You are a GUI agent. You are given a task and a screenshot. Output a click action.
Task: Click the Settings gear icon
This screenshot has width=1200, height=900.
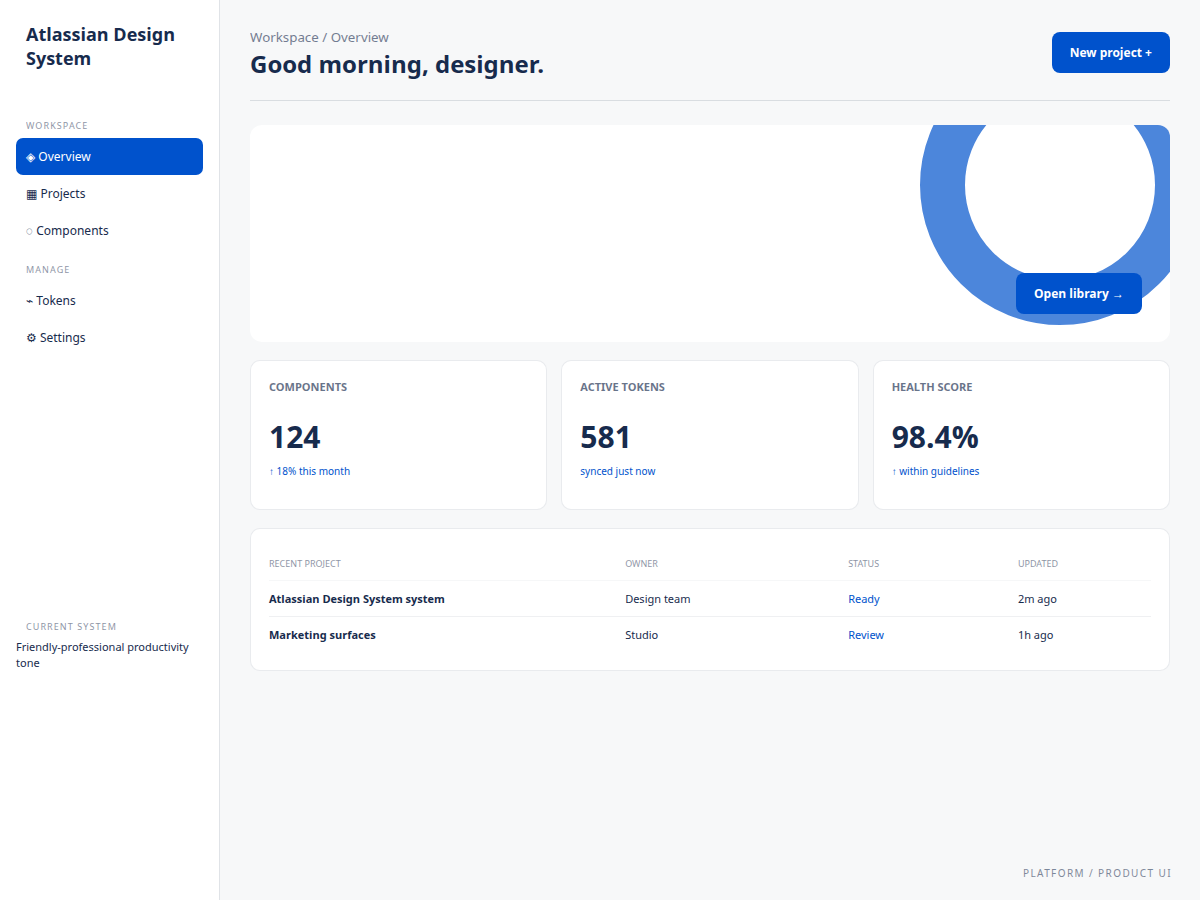point(31,338)
